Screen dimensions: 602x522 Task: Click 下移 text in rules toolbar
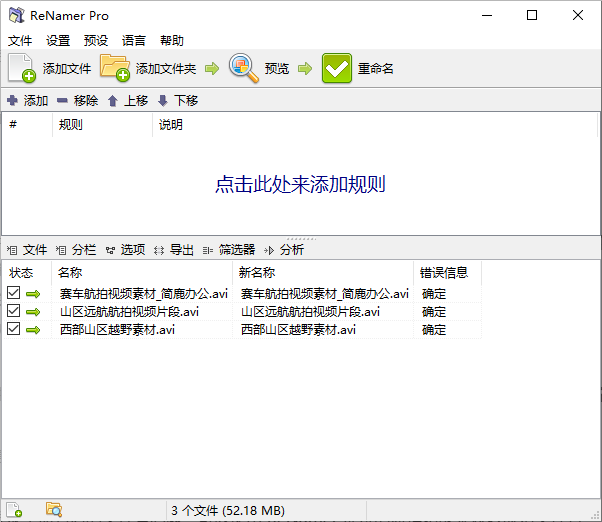[186, 101]
